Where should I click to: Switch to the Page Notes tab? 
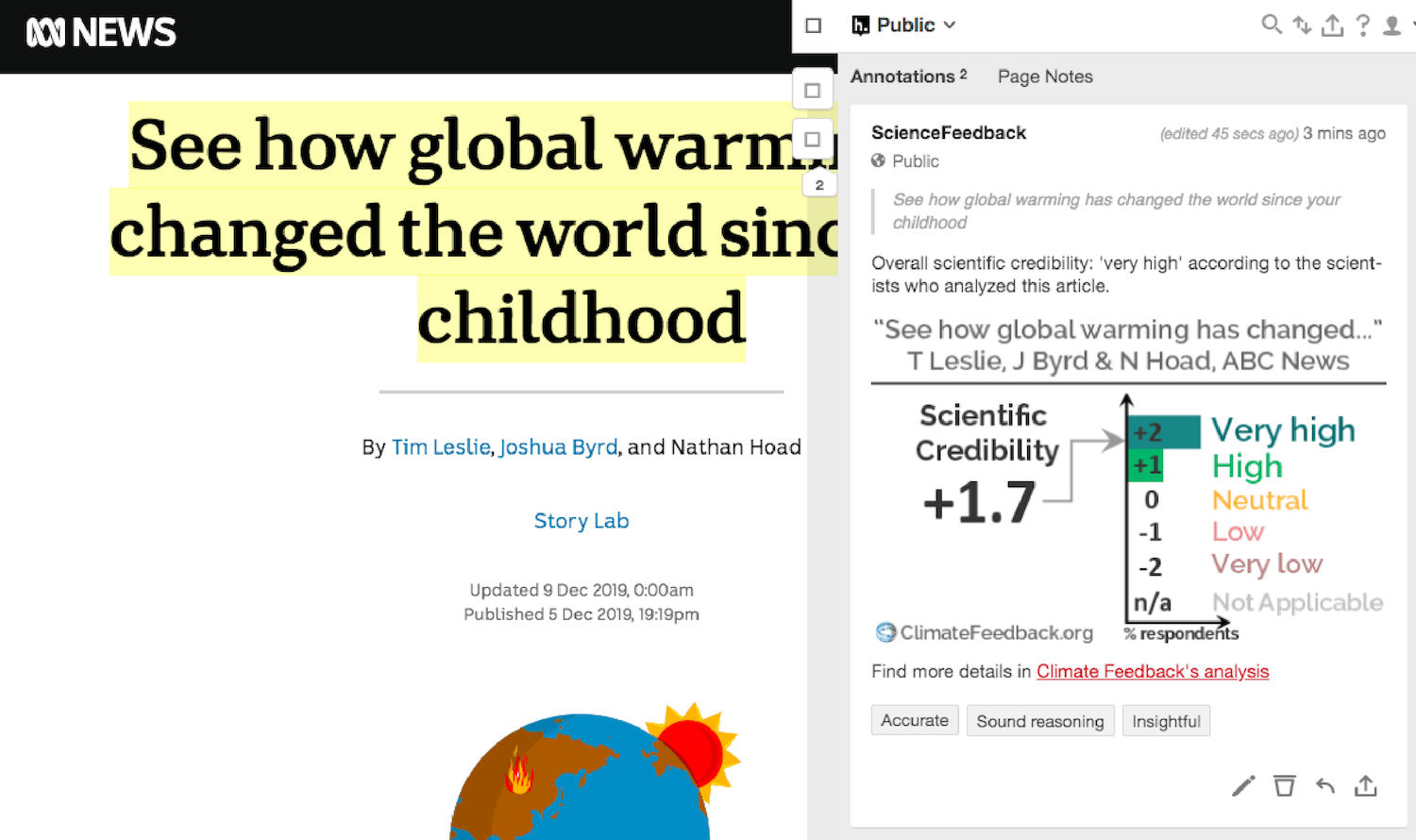click(1045, 76)
